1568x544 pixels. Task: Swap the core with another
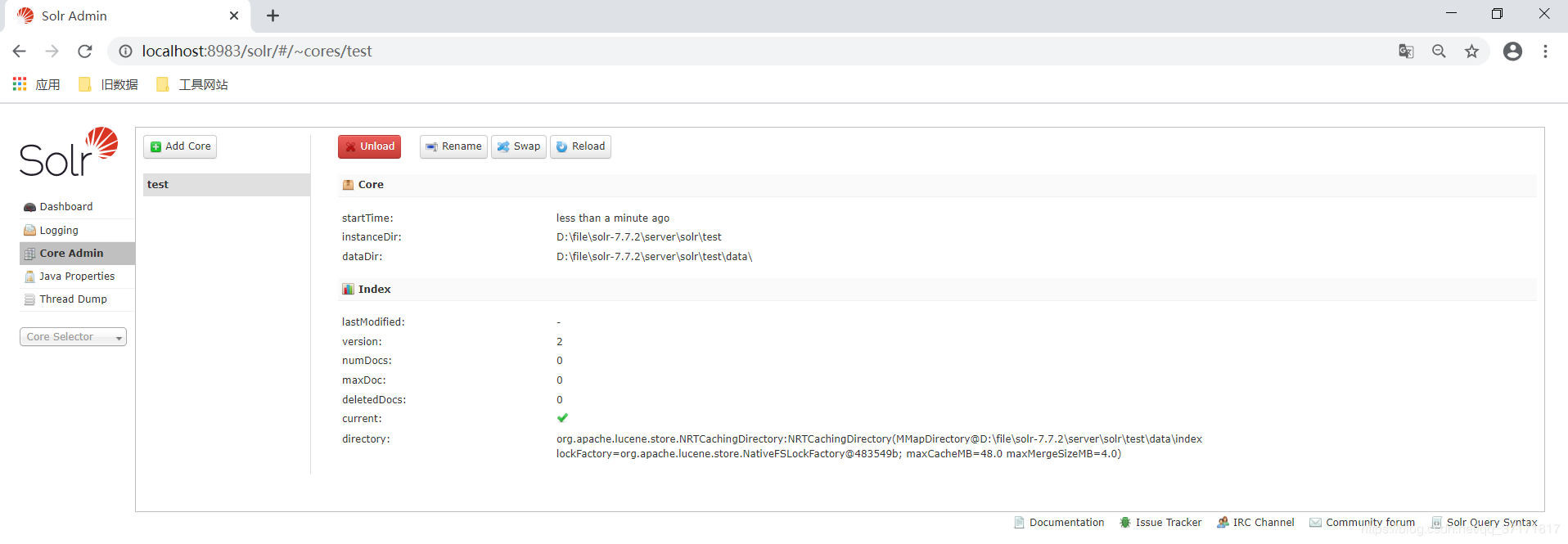[x=519, y=146]
